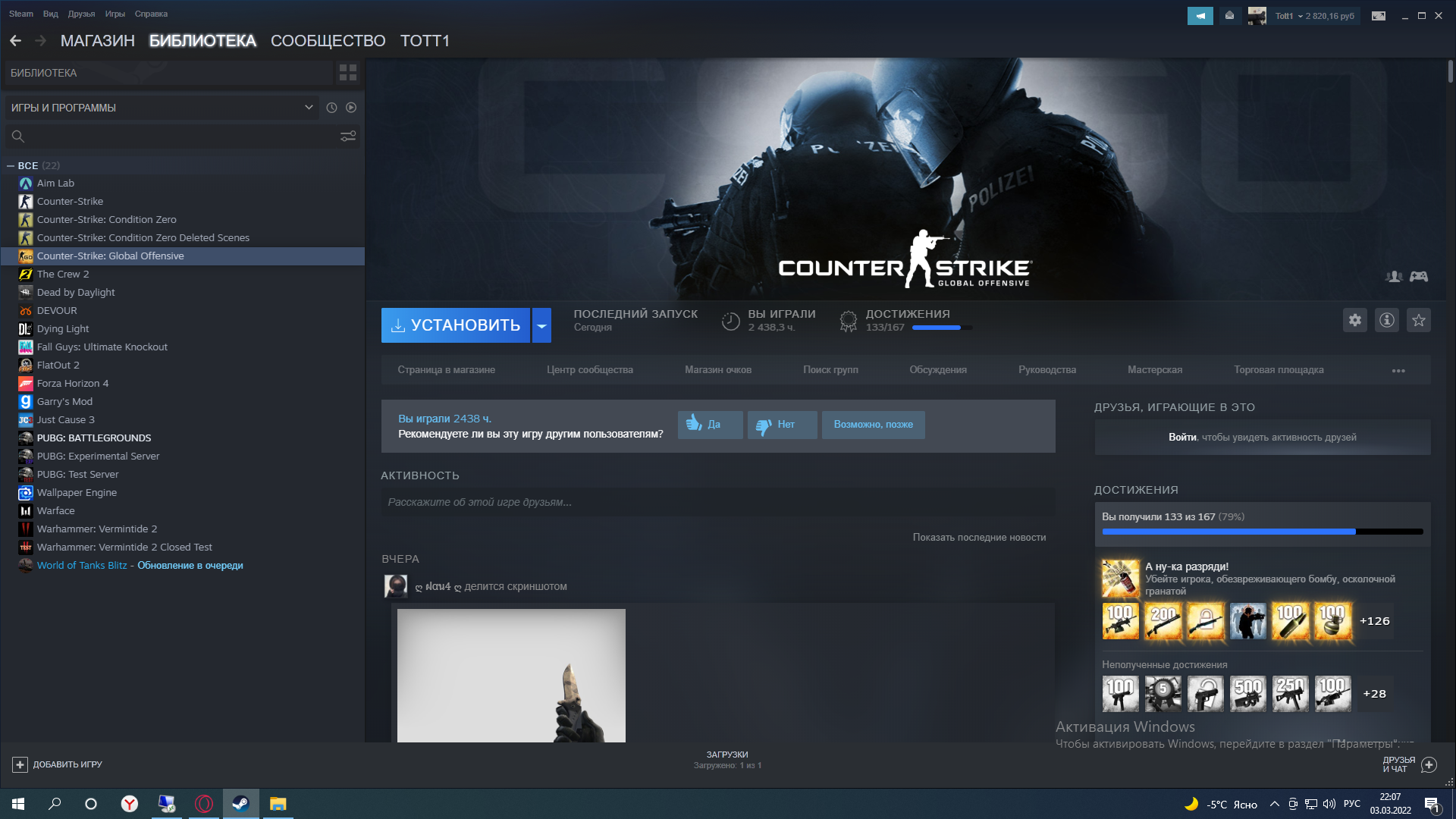Viewport: 1456px width, 819px height.
Task: Open the Игры menu
Action: [115, 14]
